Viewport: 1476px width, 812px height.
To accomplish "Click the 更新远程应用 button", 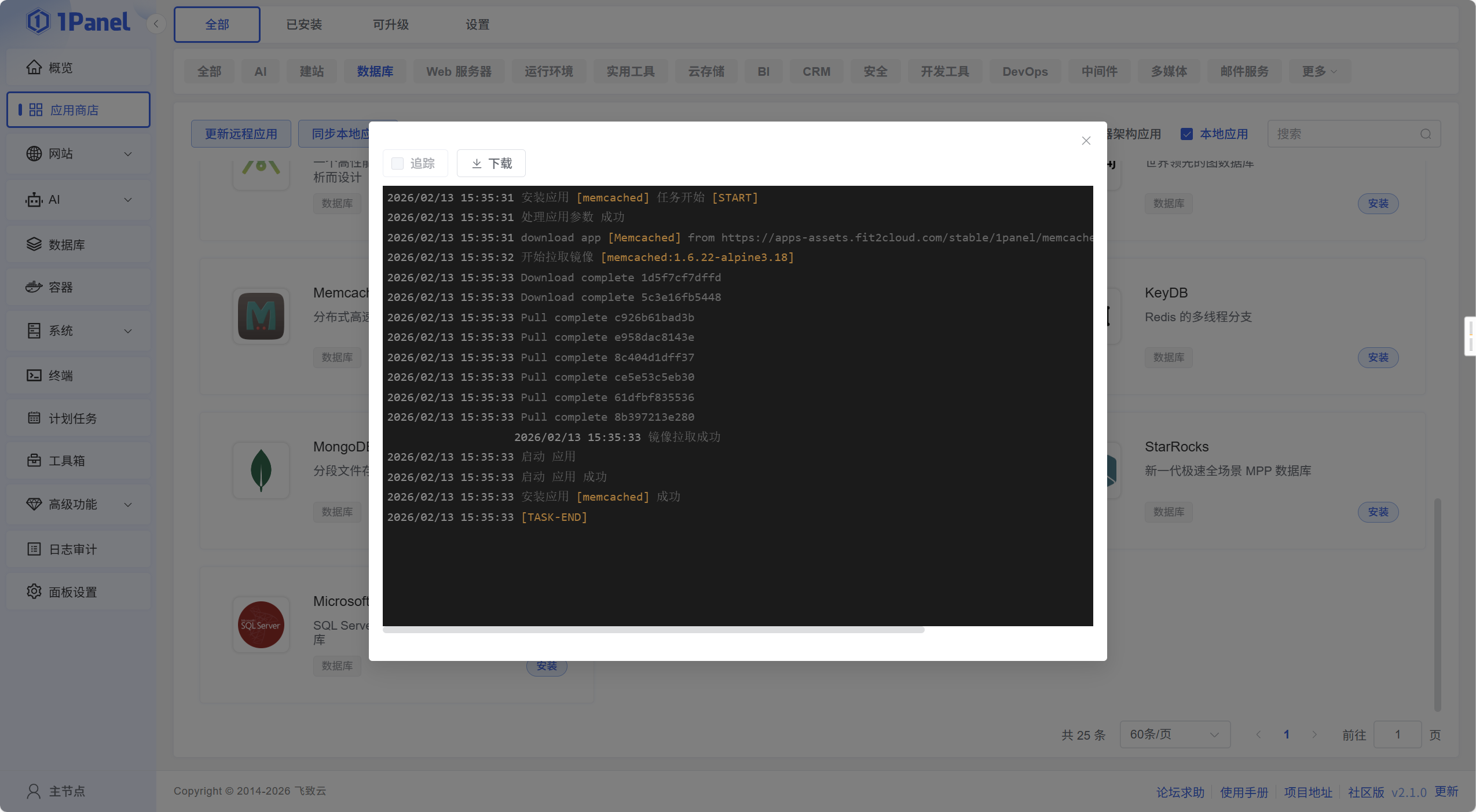I will pyautogui.click(x=241, y=134).
